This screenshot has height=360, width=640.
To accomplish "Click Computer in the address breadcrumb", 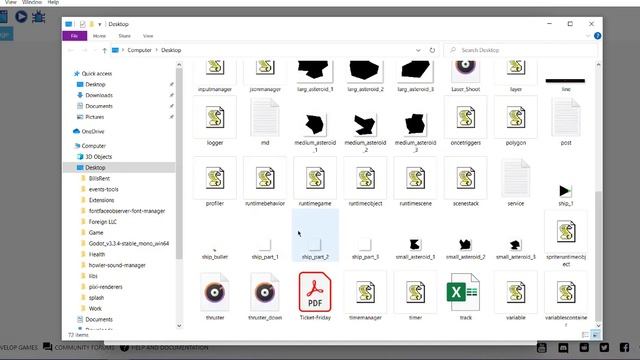I will [x=139, y=50].
